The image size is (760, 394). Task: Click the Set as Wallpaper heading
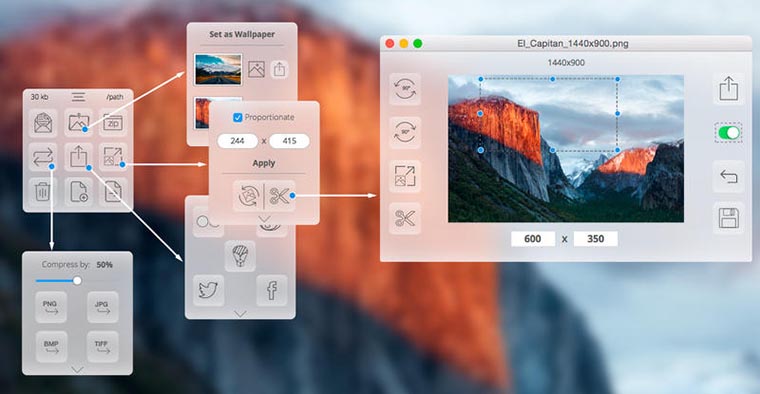pos(242,34)
